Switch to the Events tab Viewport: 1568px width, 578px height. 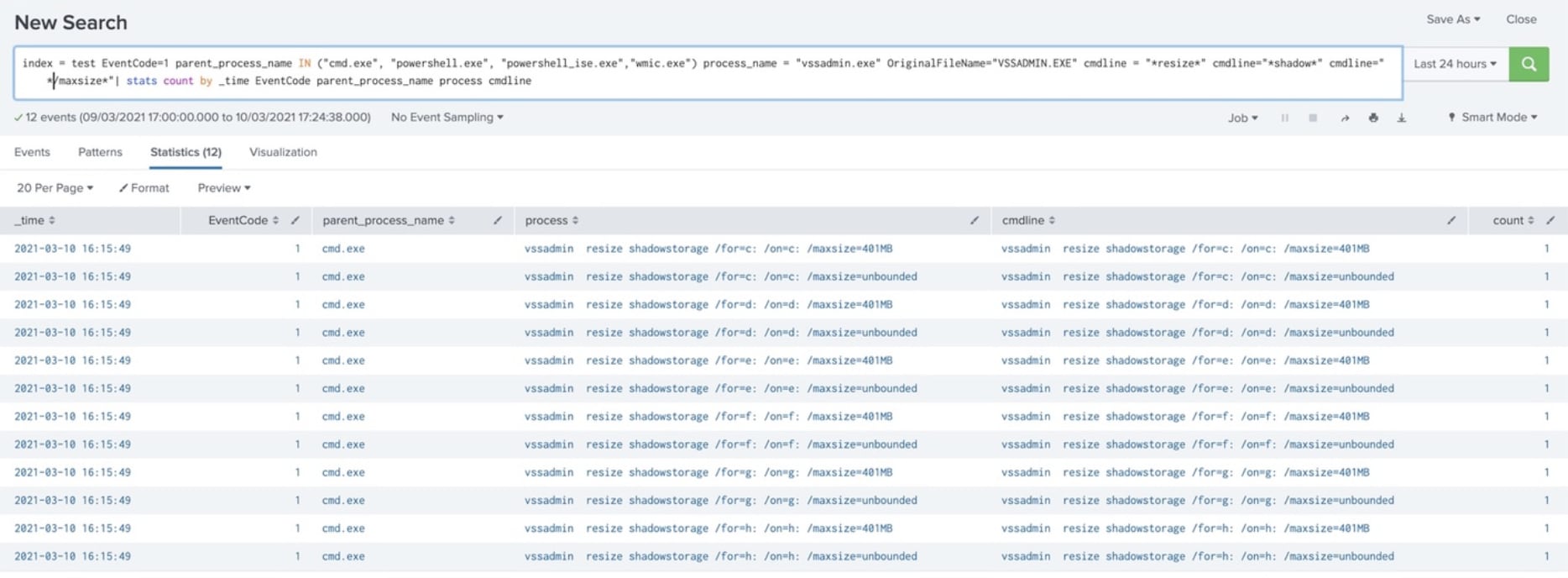pos(32,152)
